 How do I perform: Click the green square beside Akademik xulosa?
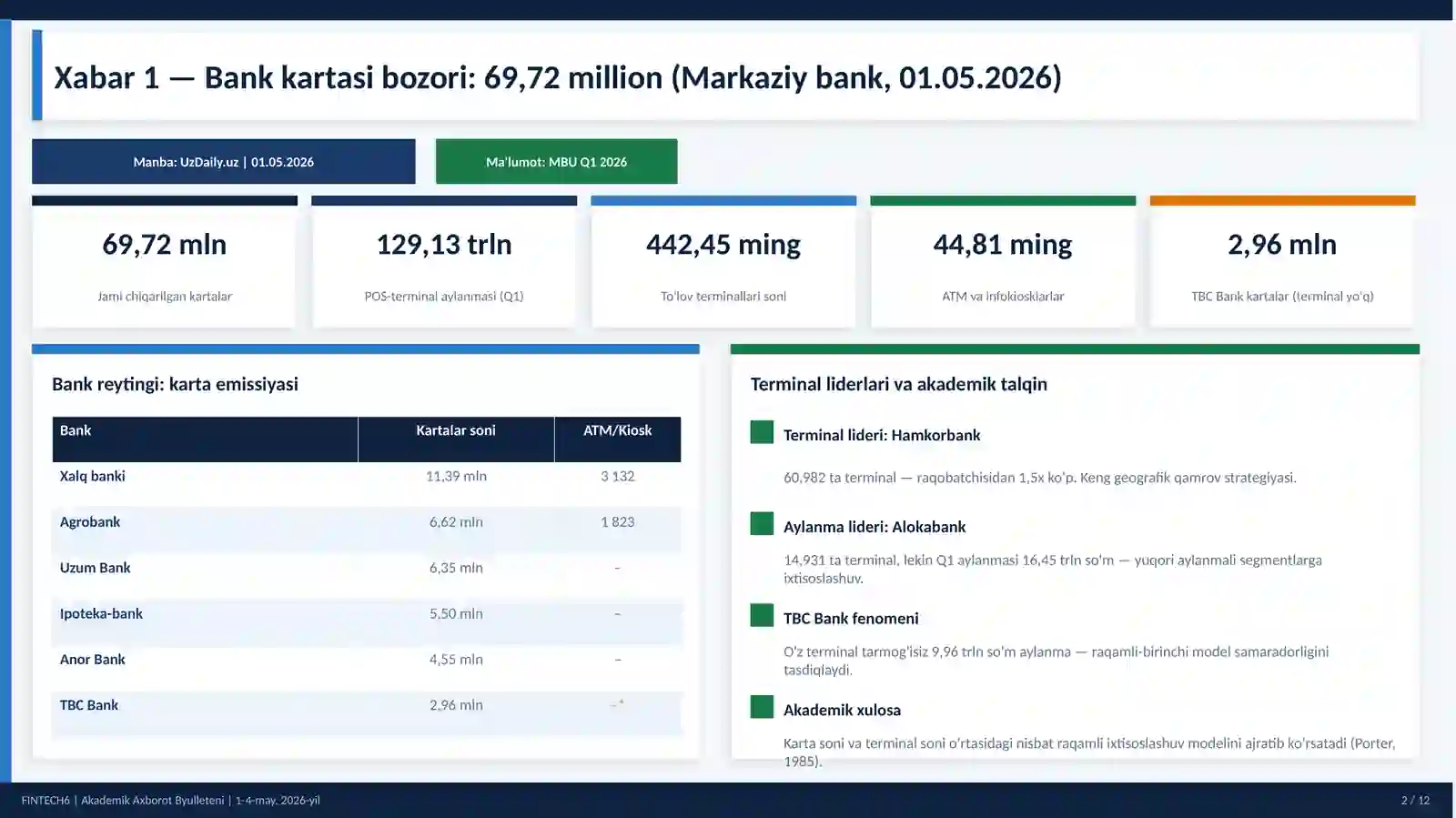(762, 707)
